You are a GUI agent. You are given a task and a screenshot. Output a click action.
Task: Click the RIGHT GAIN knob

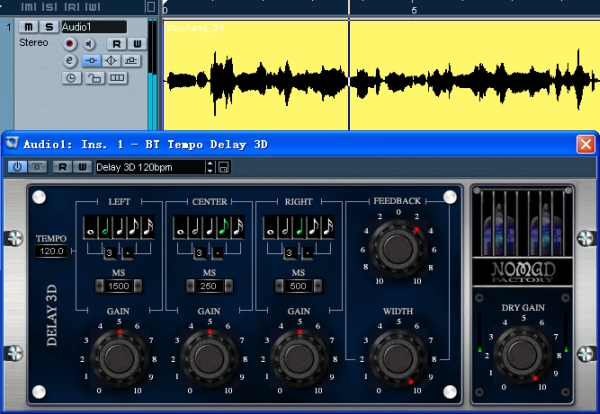pyautogui.click(x=299, y=358)
